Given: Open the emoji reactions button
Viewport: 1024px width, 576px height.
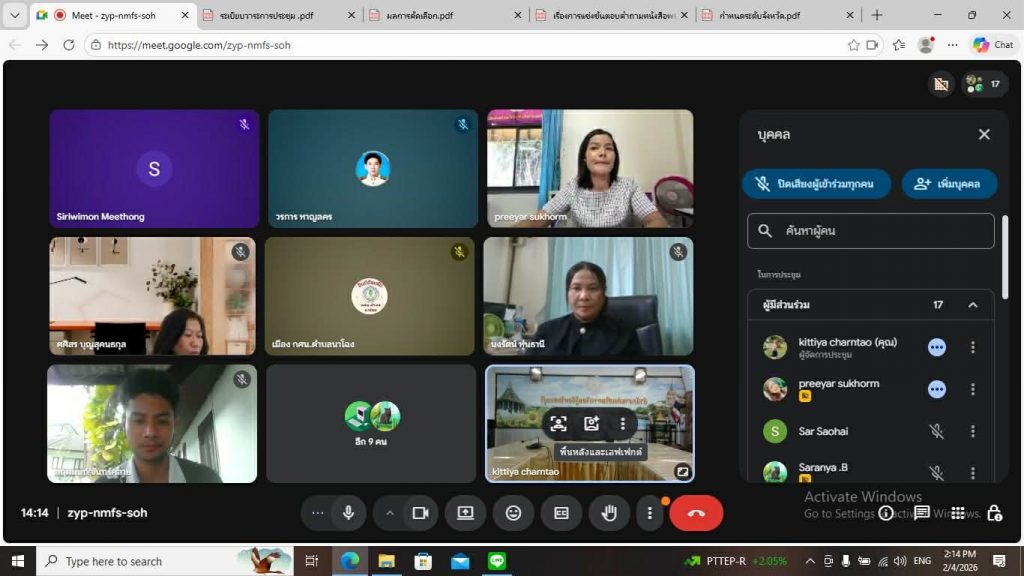Looking at the screenshot, I should [x=513, y=513].
